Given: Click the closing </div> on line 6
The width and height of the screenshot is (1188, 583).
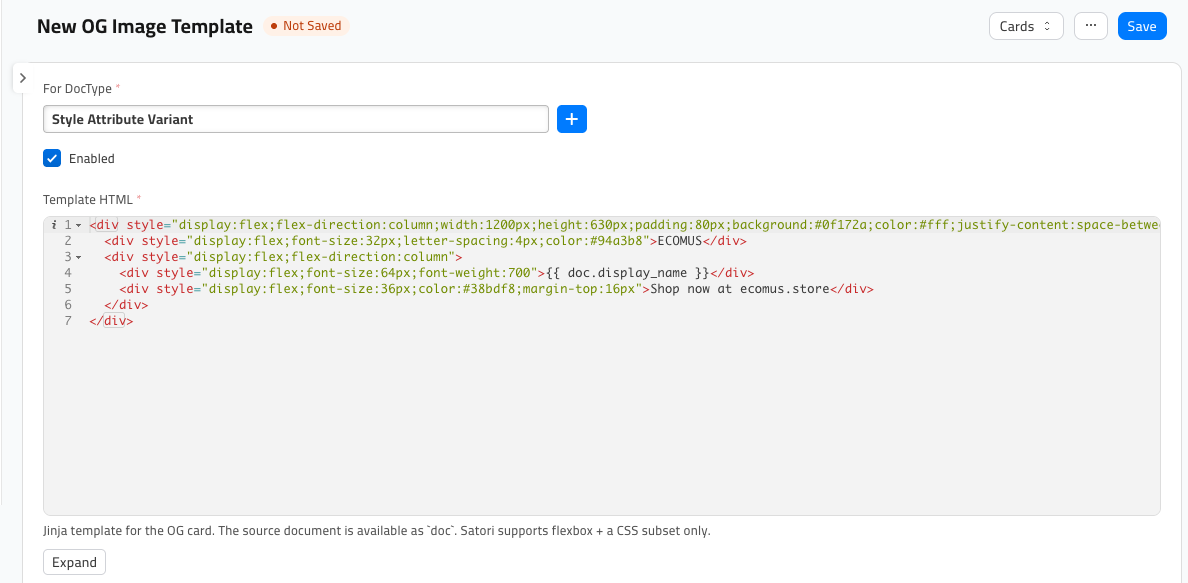Looking at the screenshot, I should click(x=126, y=305).
